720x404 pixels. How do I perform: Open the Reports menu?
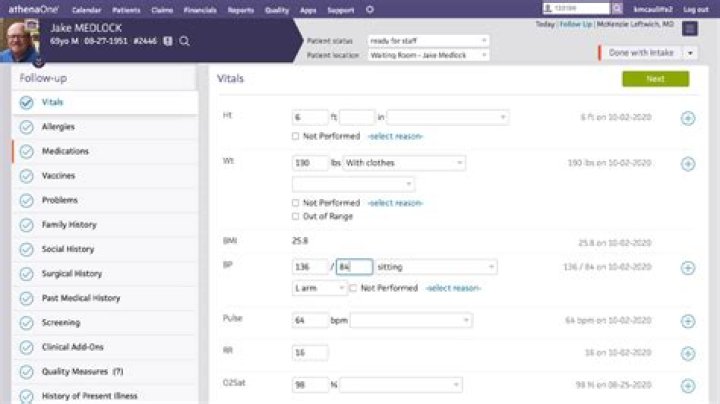point(240,9)
